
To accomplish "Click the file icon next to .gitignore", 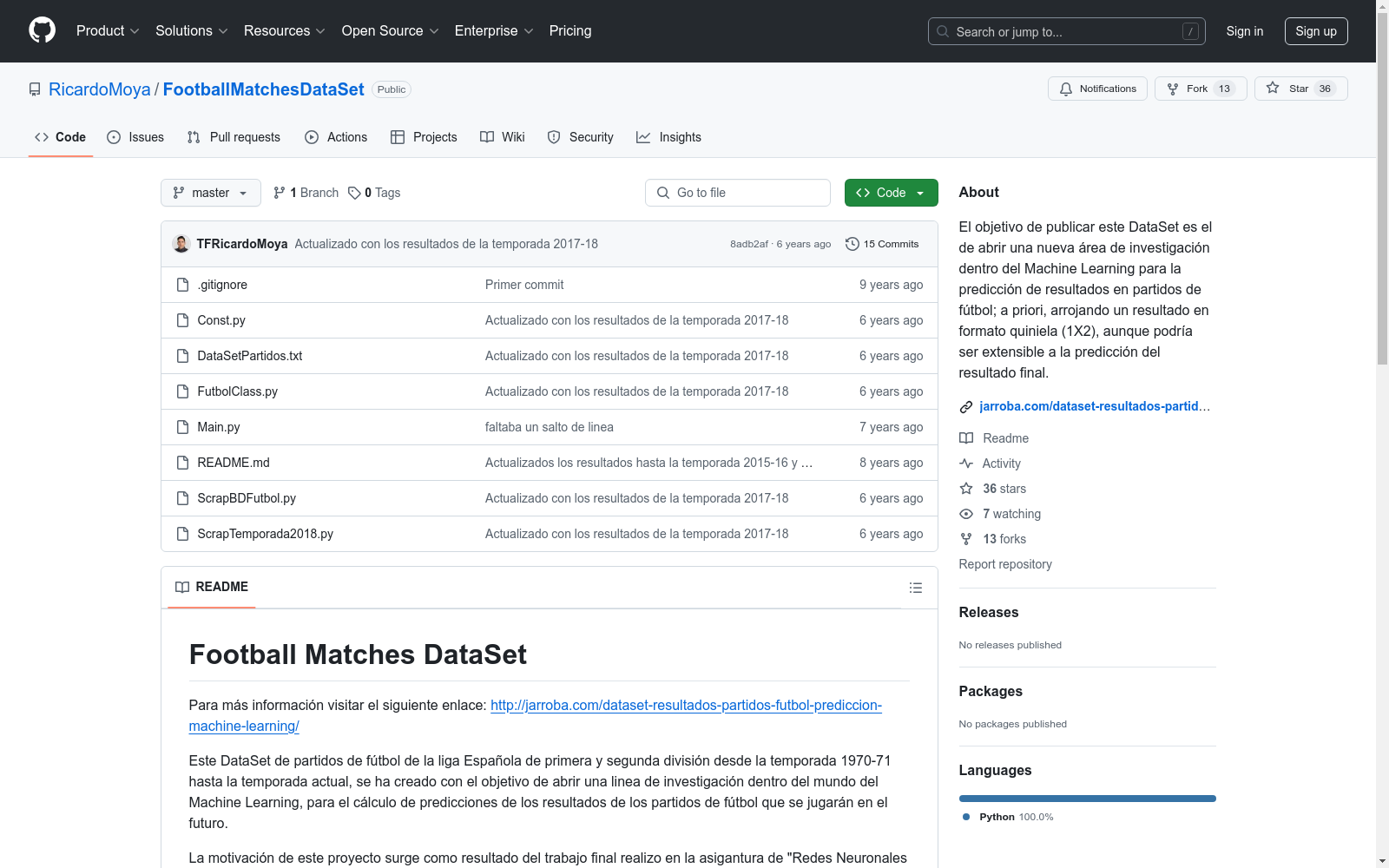I will click(182, 285).
